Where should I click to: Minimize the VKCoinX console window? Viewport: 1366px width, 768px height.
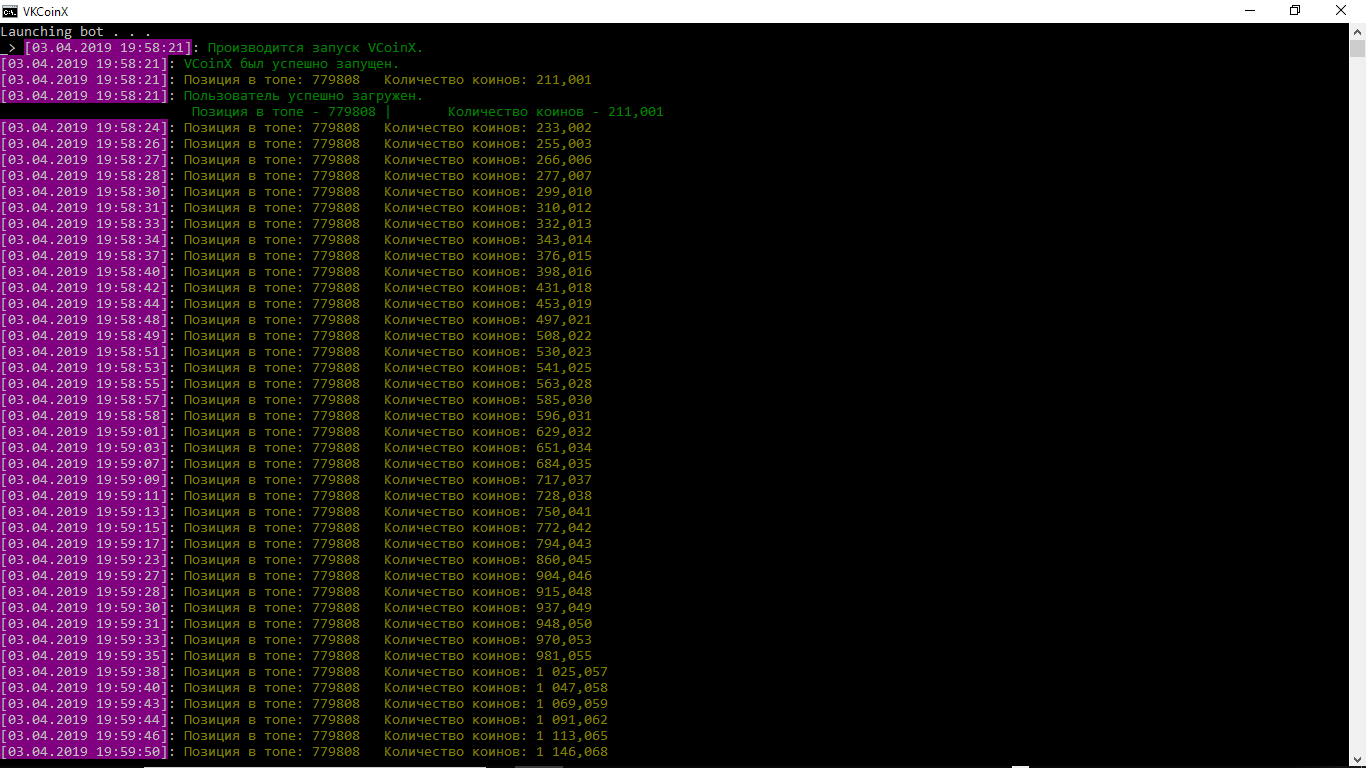pos(1249,11)
